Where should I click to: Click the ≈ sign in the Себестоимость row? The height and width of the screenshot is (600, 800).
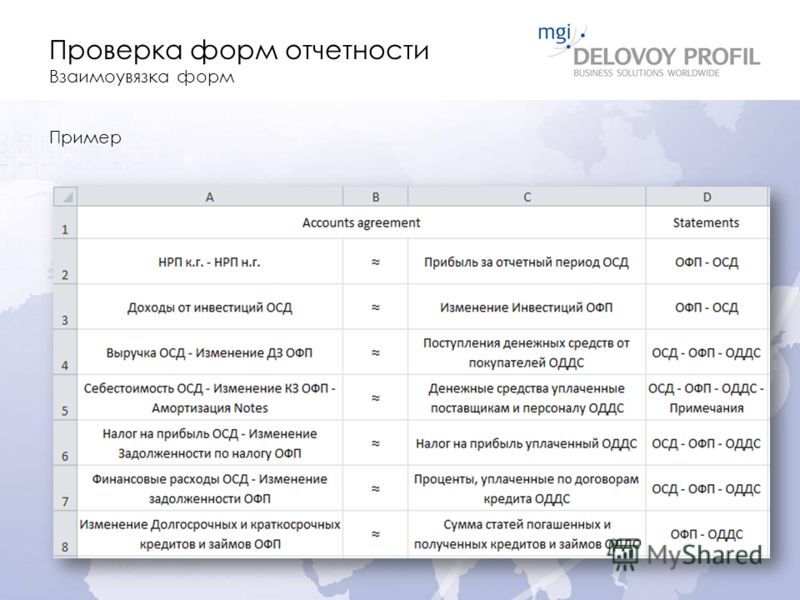(376, 398)
